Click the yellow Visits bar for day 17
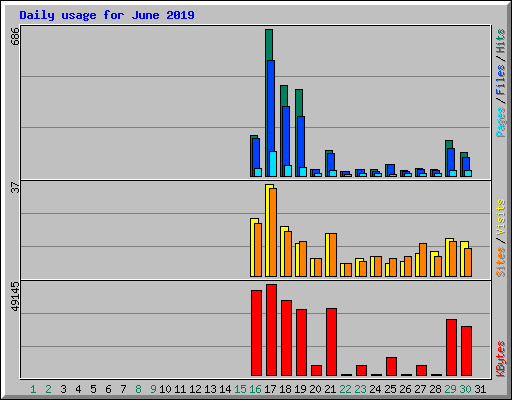512x400 pixels. 267,230
